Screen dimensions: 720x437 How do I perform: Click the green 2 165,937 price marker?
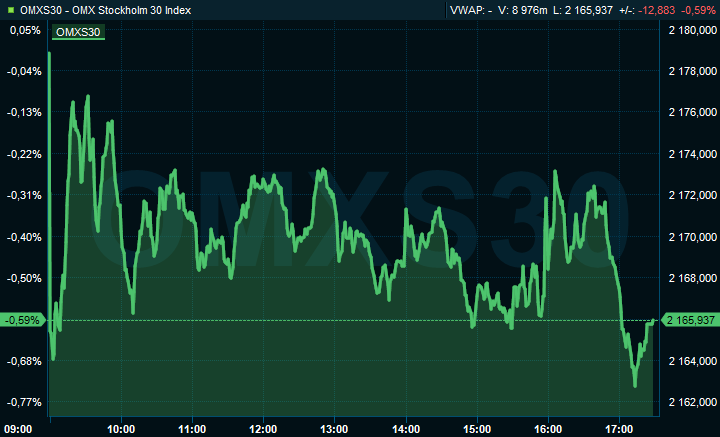(690, 320)
